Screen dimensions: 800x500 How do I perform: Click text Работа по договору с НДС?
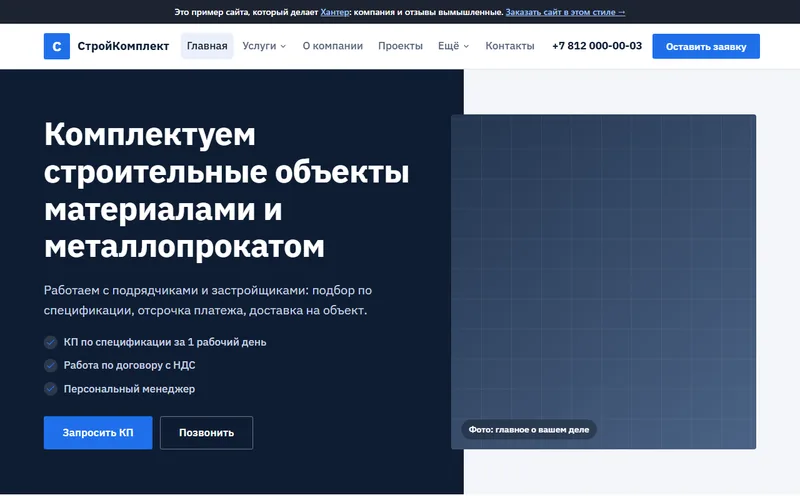click(130, 365)
